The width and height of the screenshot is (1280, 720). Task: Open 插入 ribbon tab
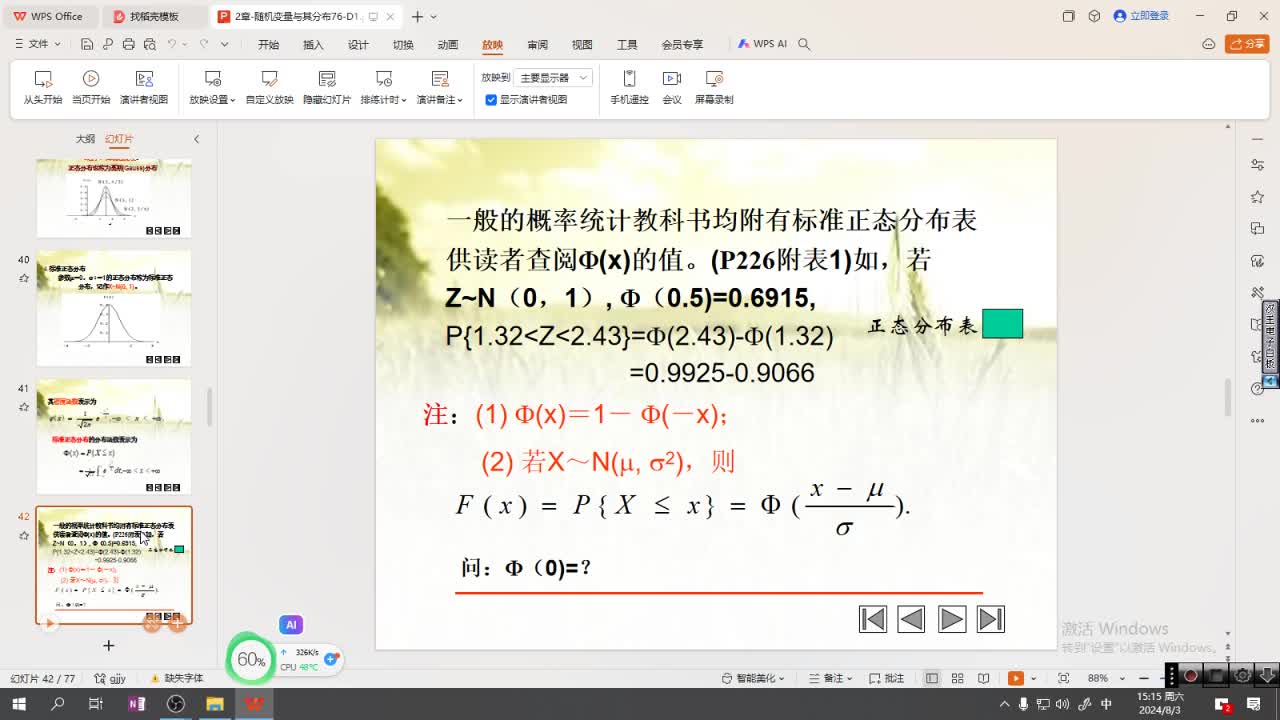point(313,45)
